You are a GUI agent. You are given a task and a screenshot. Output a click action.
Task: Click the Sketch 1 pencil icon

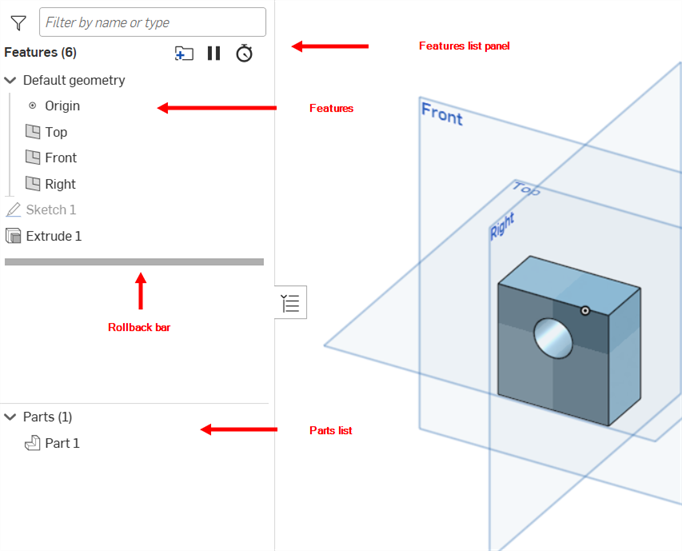tap(13, 210)
